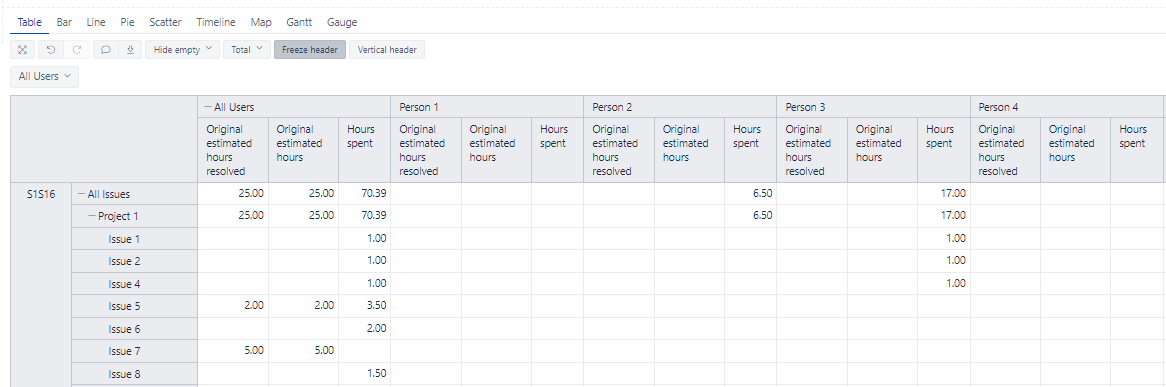Select the Issue 7 row header

(135, 351)
